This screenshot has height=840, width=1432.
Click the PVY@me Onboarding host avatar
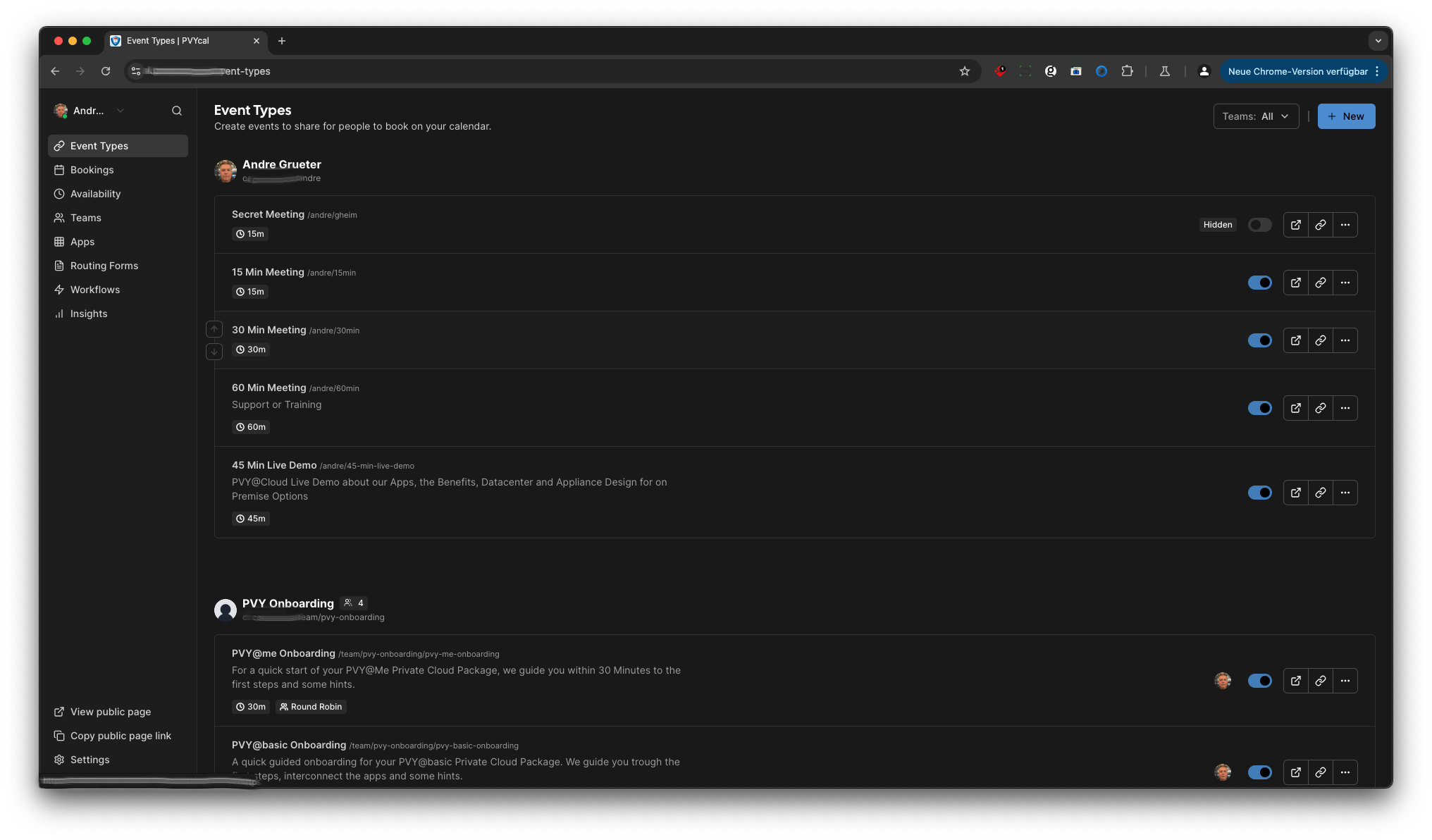pyautogui.click(x=1223, y=681)
